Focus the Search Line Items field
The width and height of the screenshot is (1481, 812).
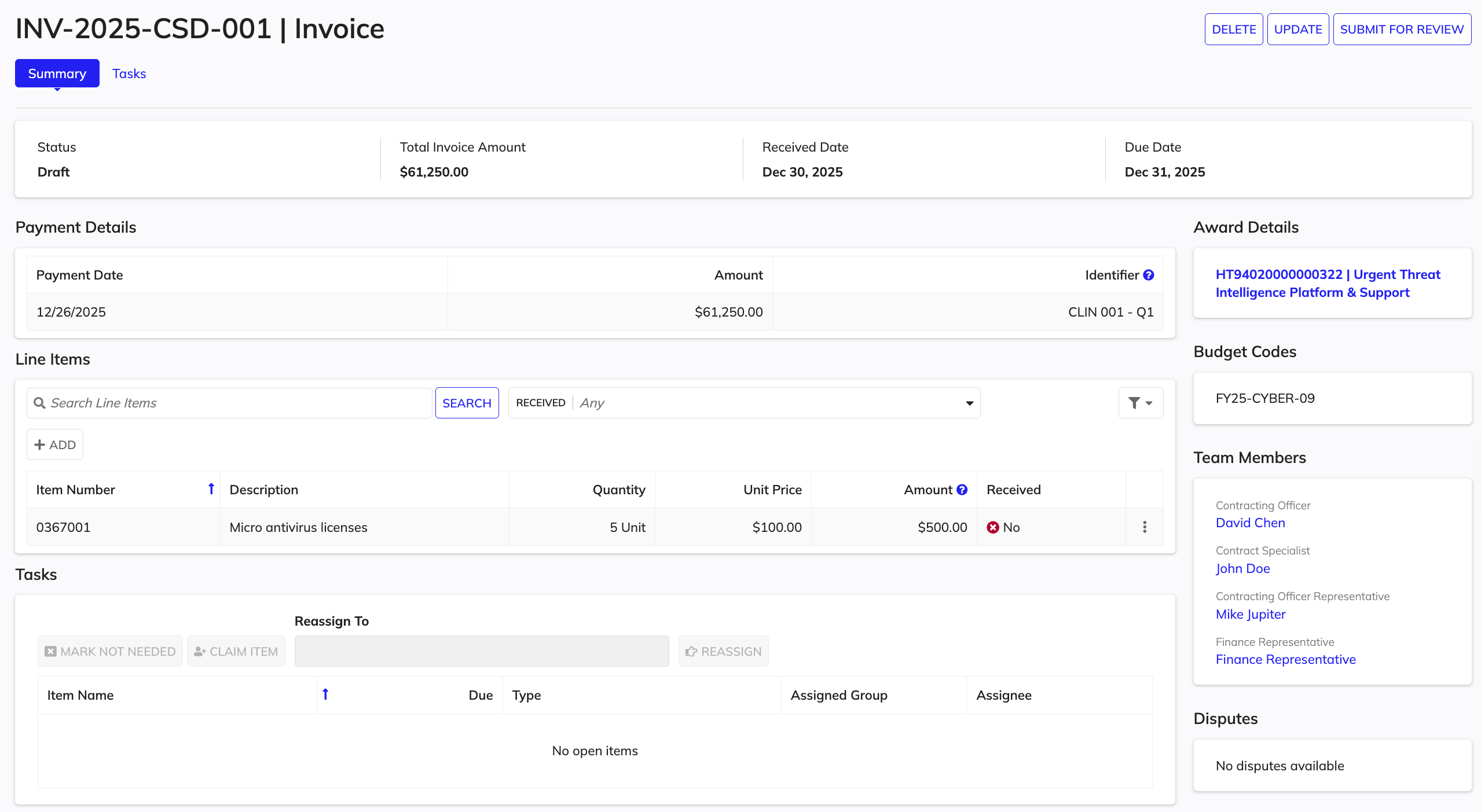coord(229,403)
